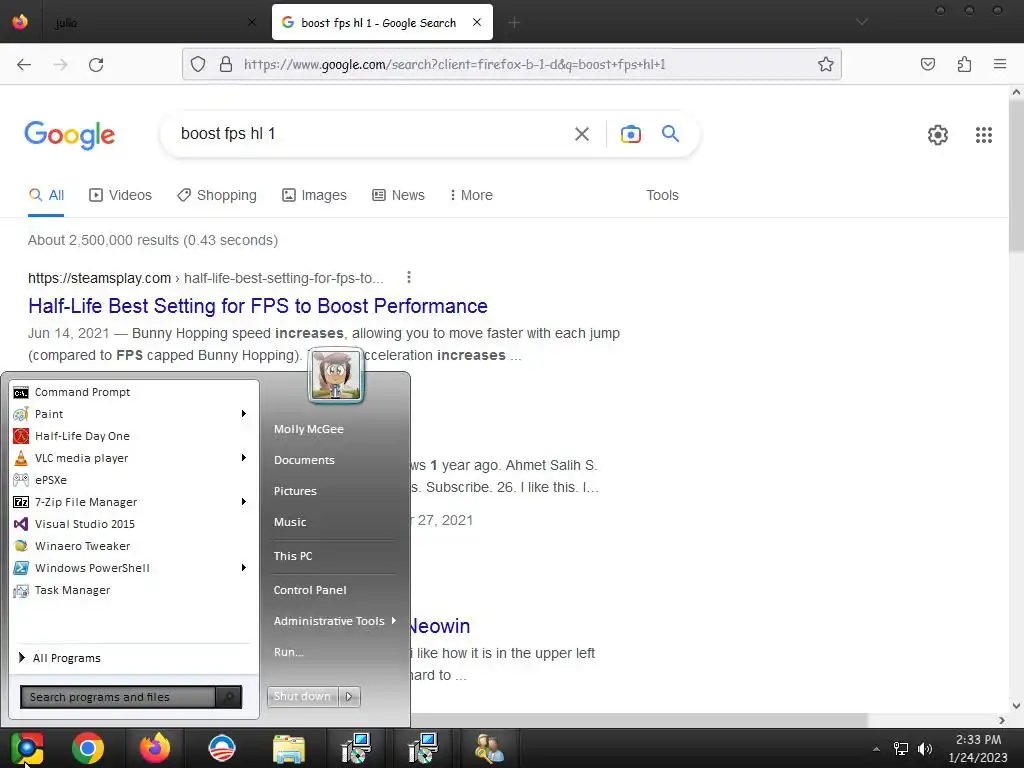Open Half-Life Best Setting for FPS result
The image size is (1024, 768).
[x=258, y=306]
